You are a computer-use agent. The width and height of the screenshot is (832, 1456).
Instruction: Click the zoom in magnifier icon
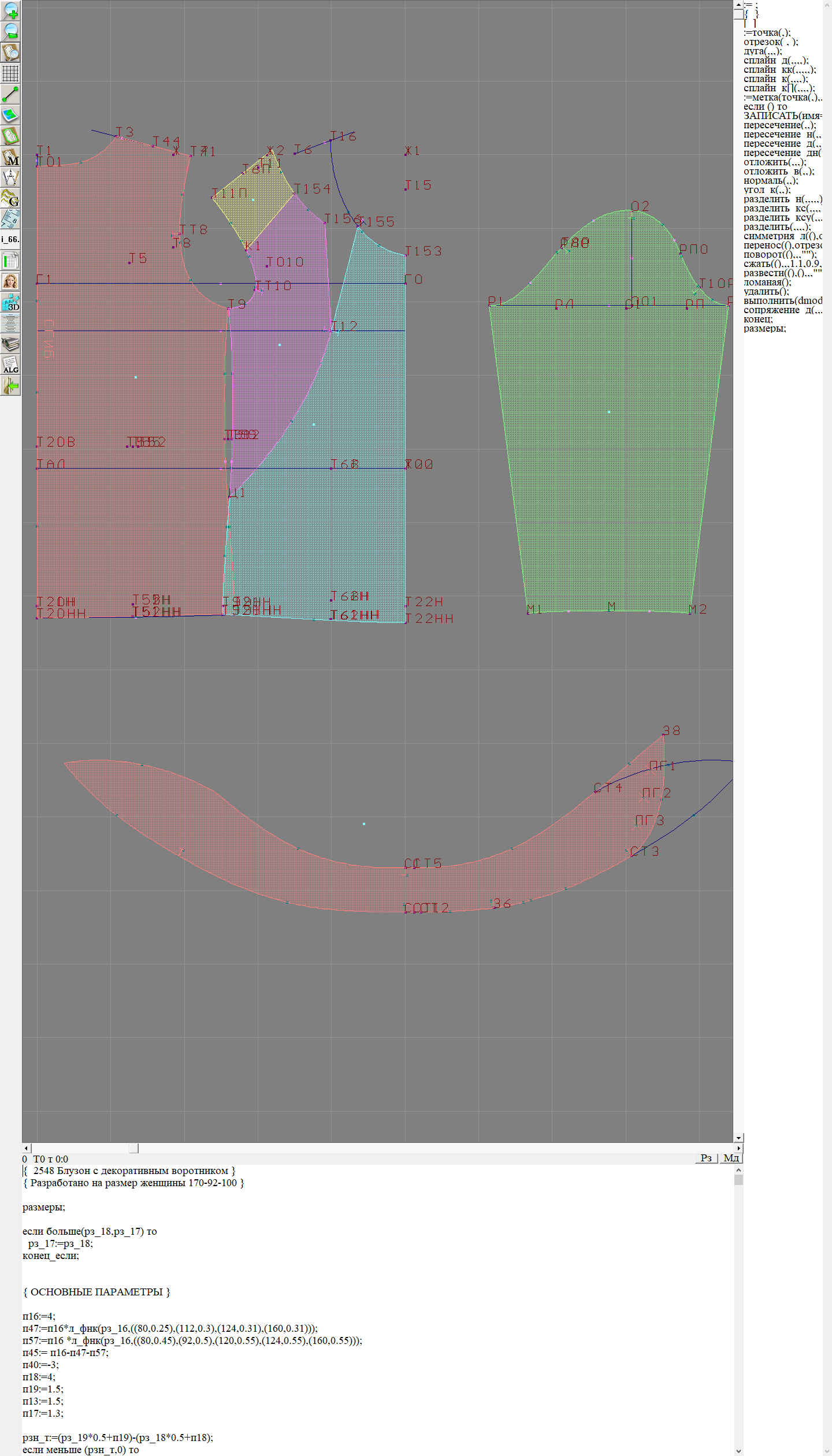click(x=10, y=10)
